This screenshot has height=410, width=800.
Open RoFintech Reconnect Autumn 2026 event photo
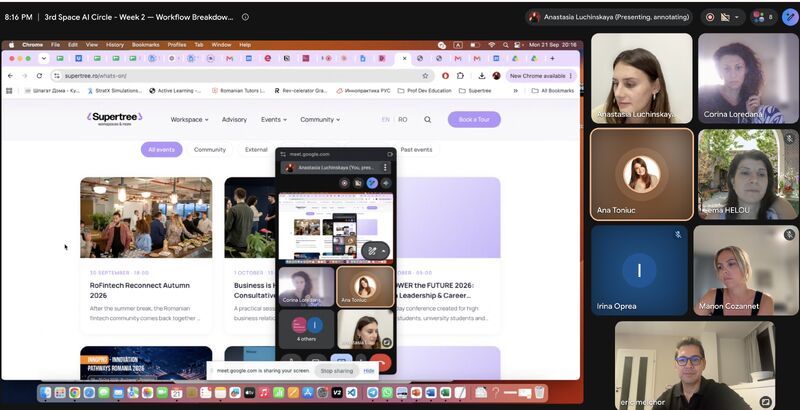click(146, 217)
